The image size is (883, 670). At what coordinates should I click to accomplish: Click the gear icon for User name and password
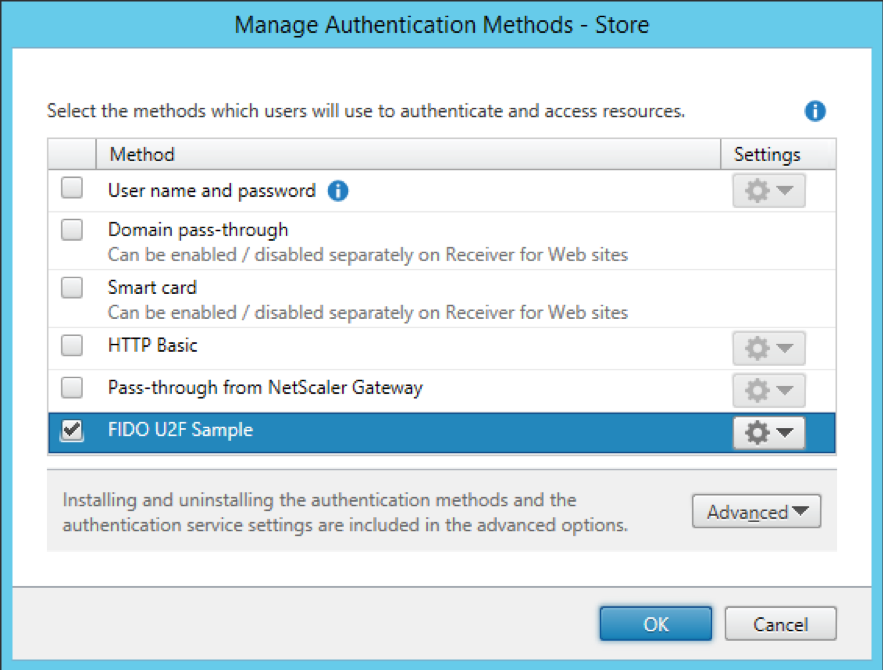coord(768,191)
